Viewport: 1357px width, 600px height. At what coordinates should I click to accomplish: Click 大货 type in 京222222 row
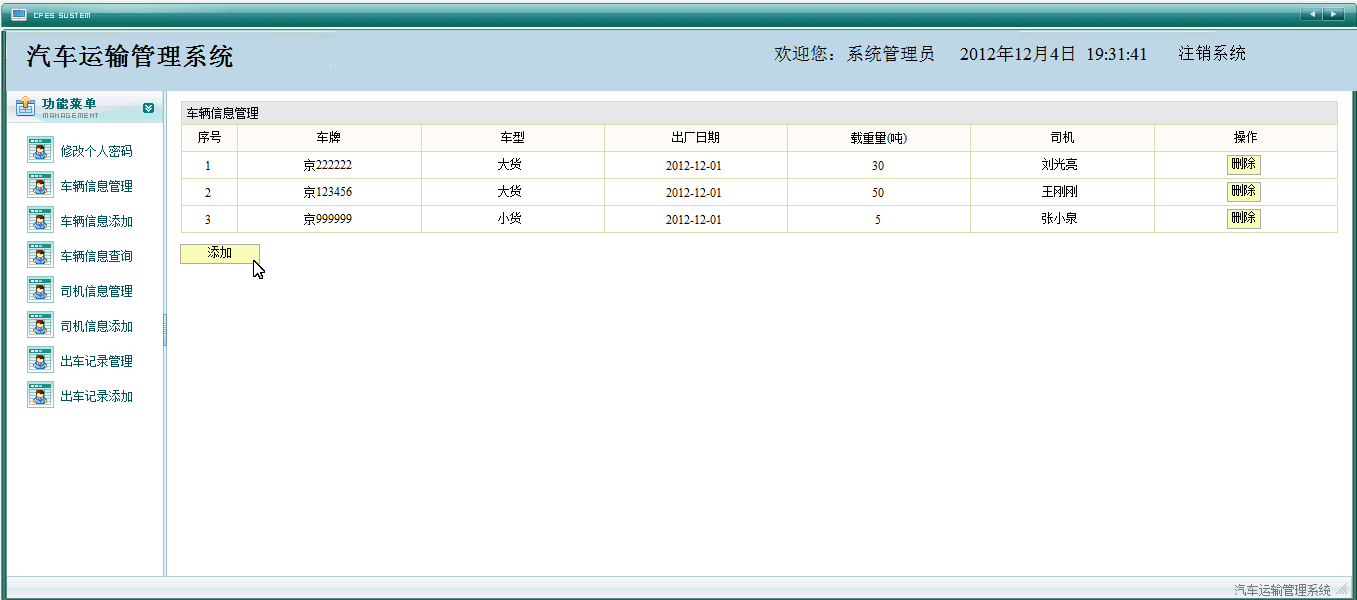(x=512, y=165)
